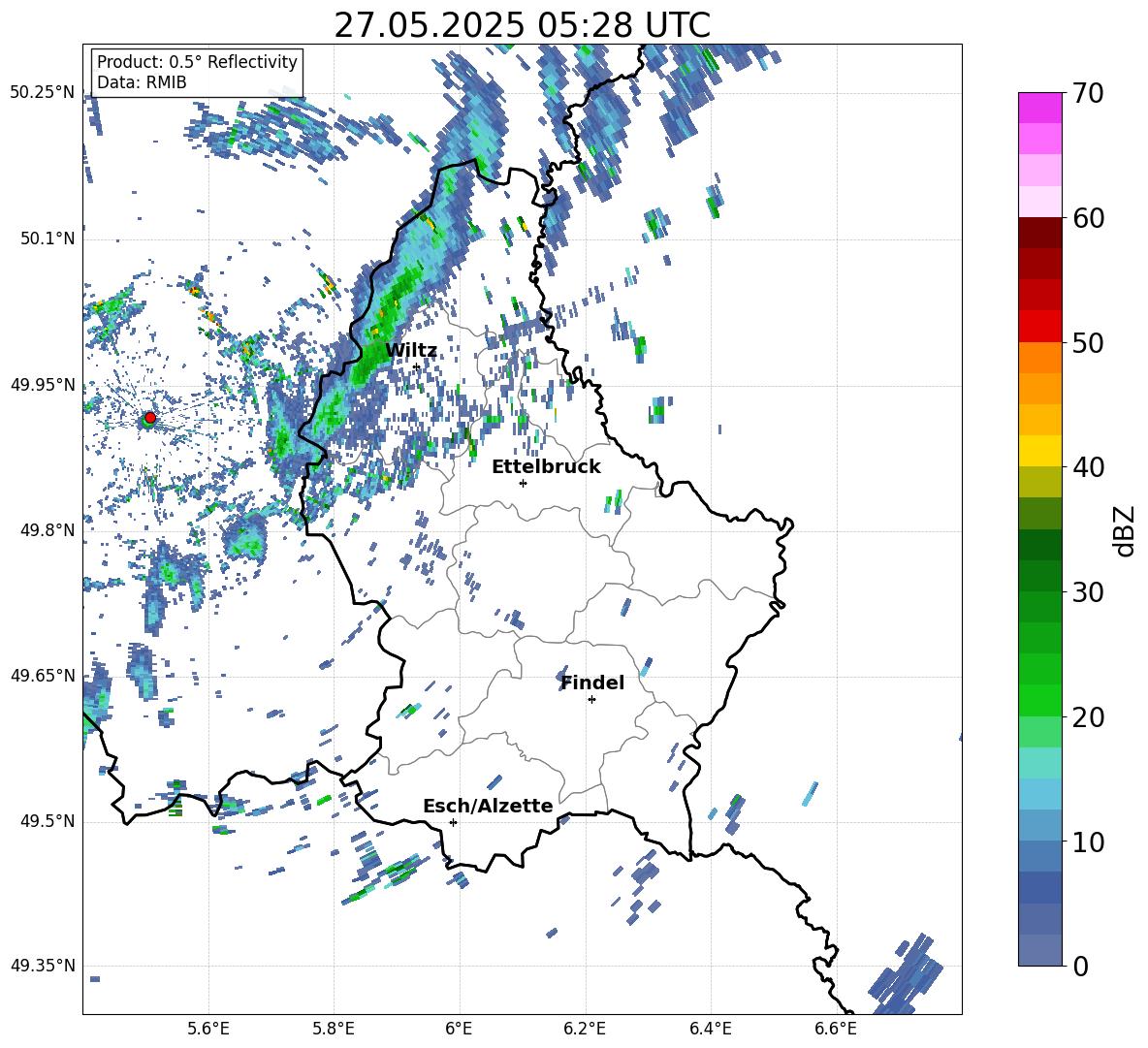Click the colorbar tick label 50
This screenshot has width=1148, height=1048.
pos(1087,343)
